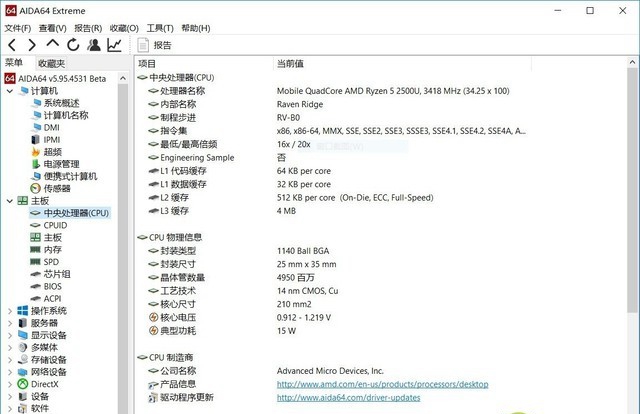Click the 报告 report toolbar button

point(155,45)
